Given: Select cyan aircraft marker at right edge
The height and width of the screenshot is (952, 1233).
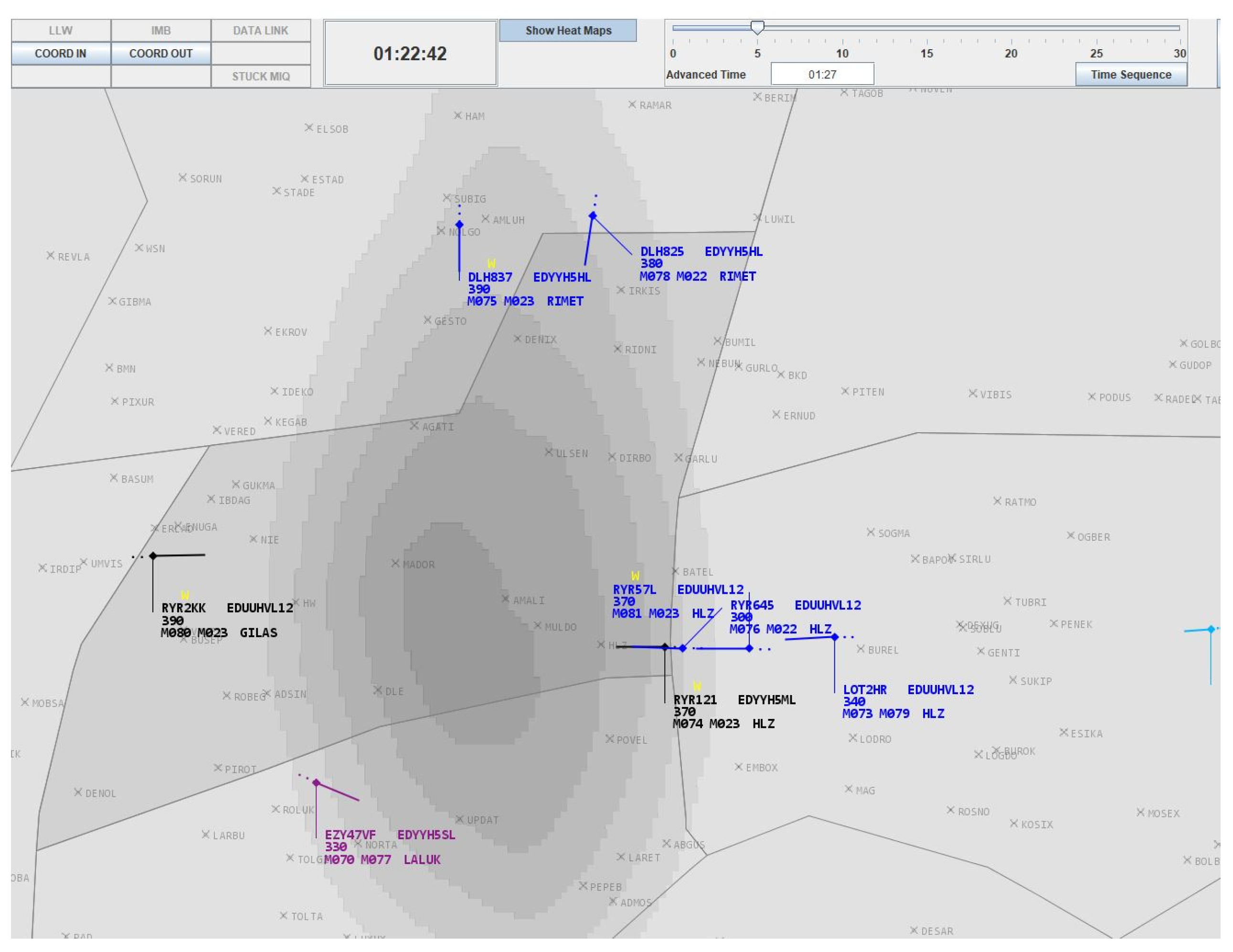Looking at the screenshot, I should (x=1211, y=629).
